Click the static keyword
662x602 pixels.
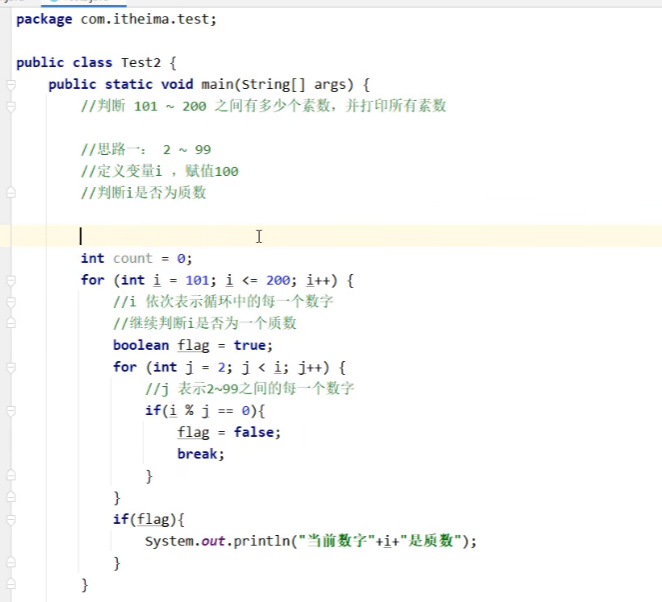[x=129, y=84]
